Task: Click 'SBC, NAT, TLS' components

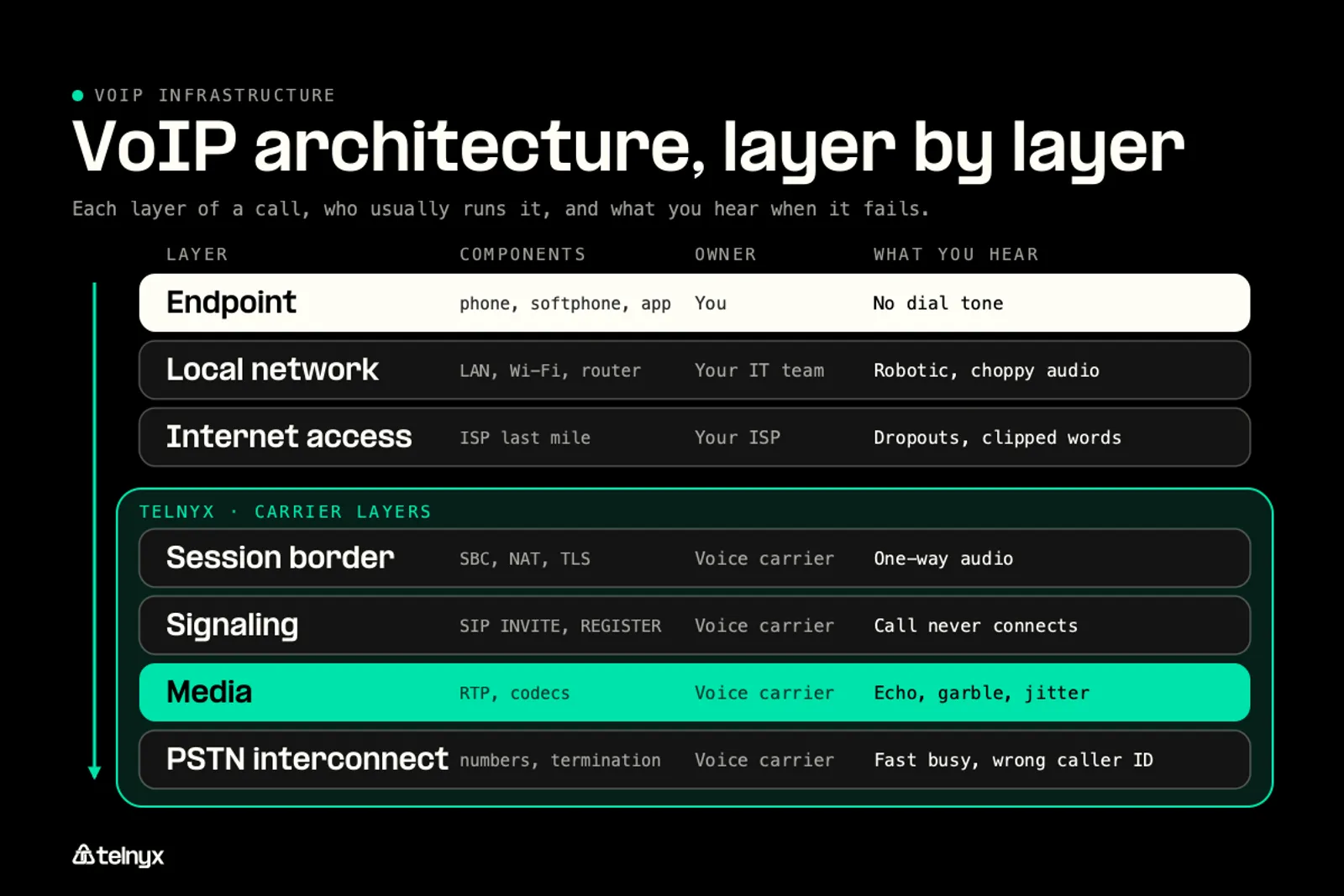Action: click(x=525, y=558)
